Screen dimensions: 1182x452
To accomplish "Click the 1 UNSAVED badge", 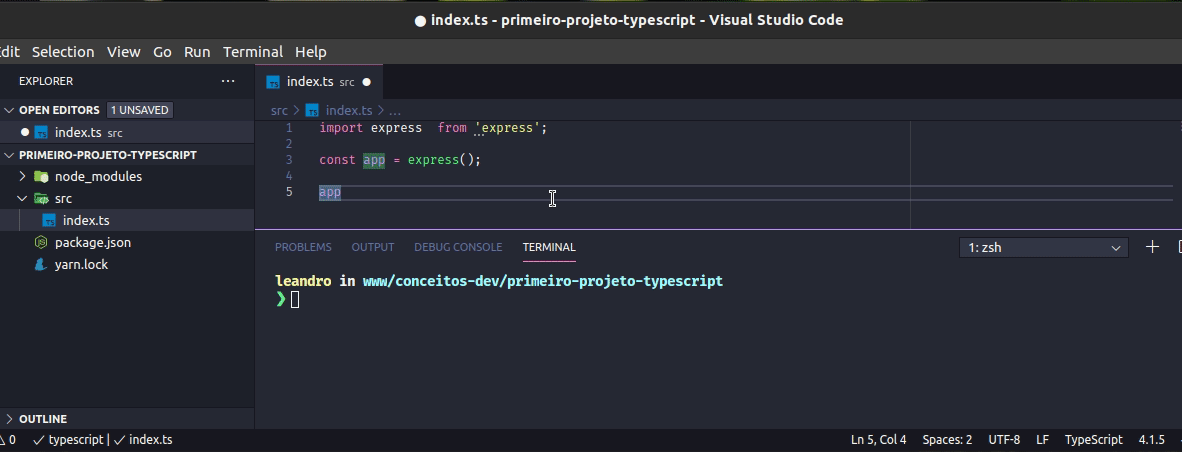I will (140, 110).
